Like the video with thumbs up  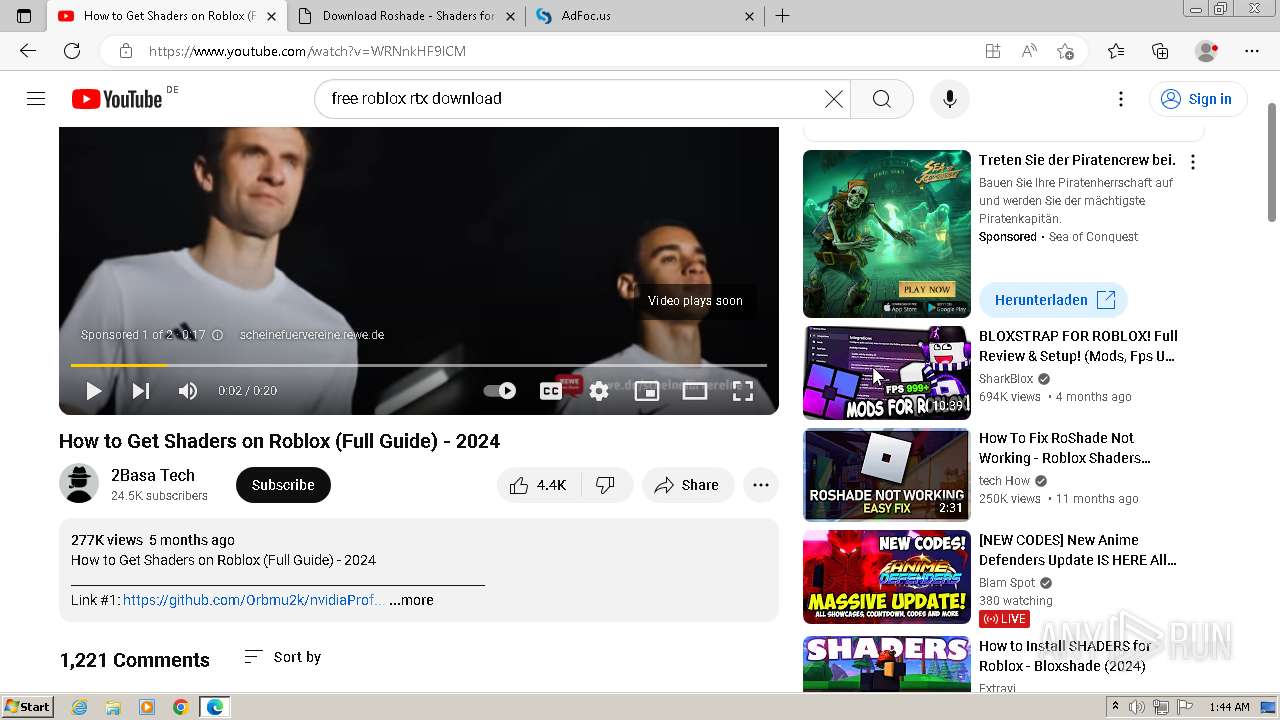coord(538,485)
